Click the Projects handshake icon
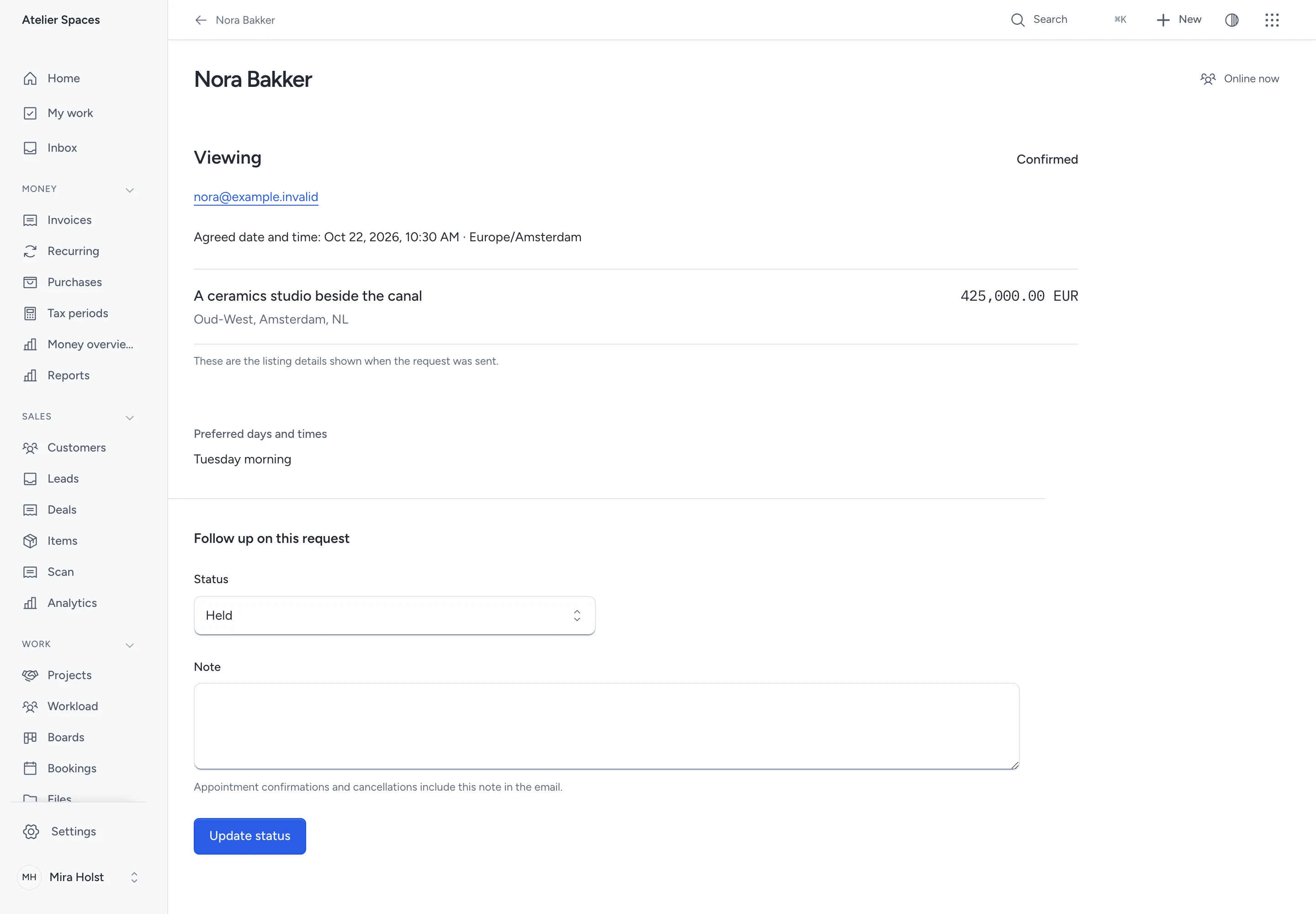Viewport: 1316px width, 914px height. pos(30,675)
